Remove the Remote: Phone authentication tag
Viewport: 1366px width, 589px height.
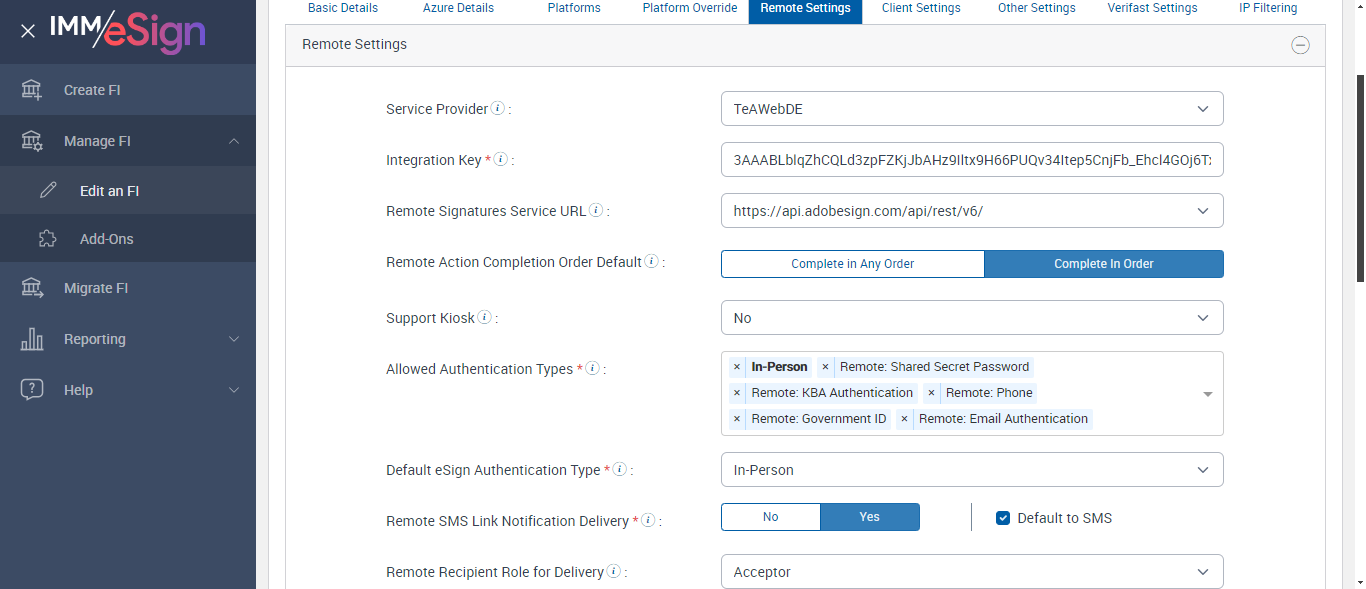click(931, 393)
